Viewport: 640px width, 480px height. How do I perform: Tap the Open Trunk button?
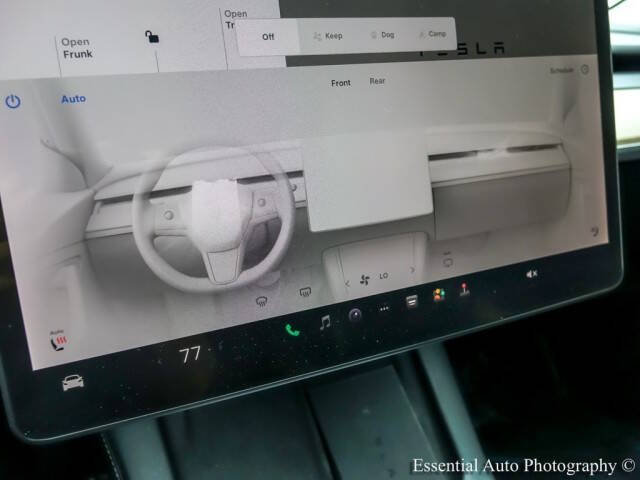(x=235, y=19)
